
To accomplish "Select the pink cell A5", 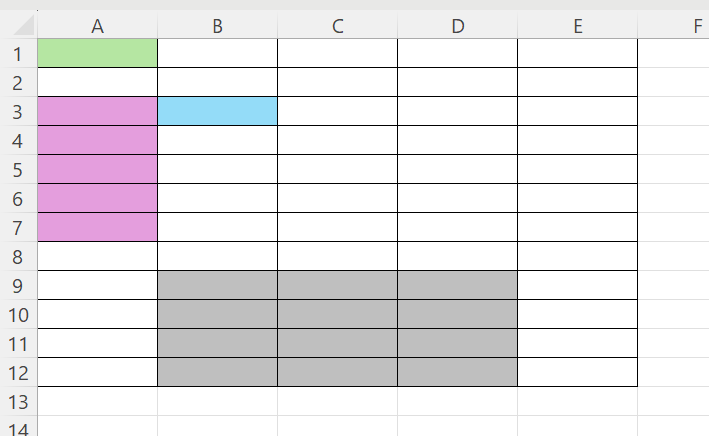I will pyautogui.click(x=97, y=169).
